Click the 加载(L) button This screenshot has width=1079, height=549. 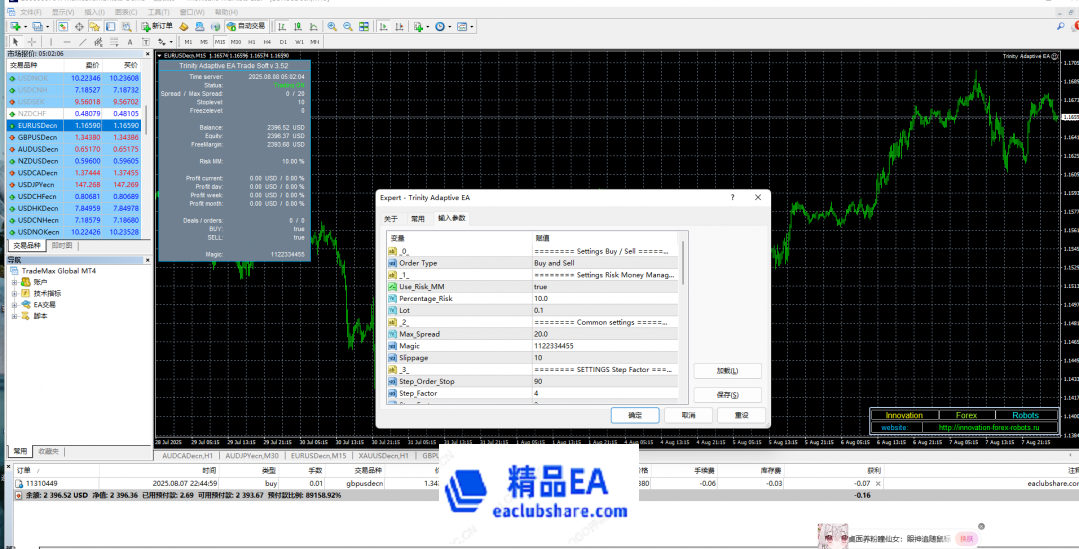(727, 371)
